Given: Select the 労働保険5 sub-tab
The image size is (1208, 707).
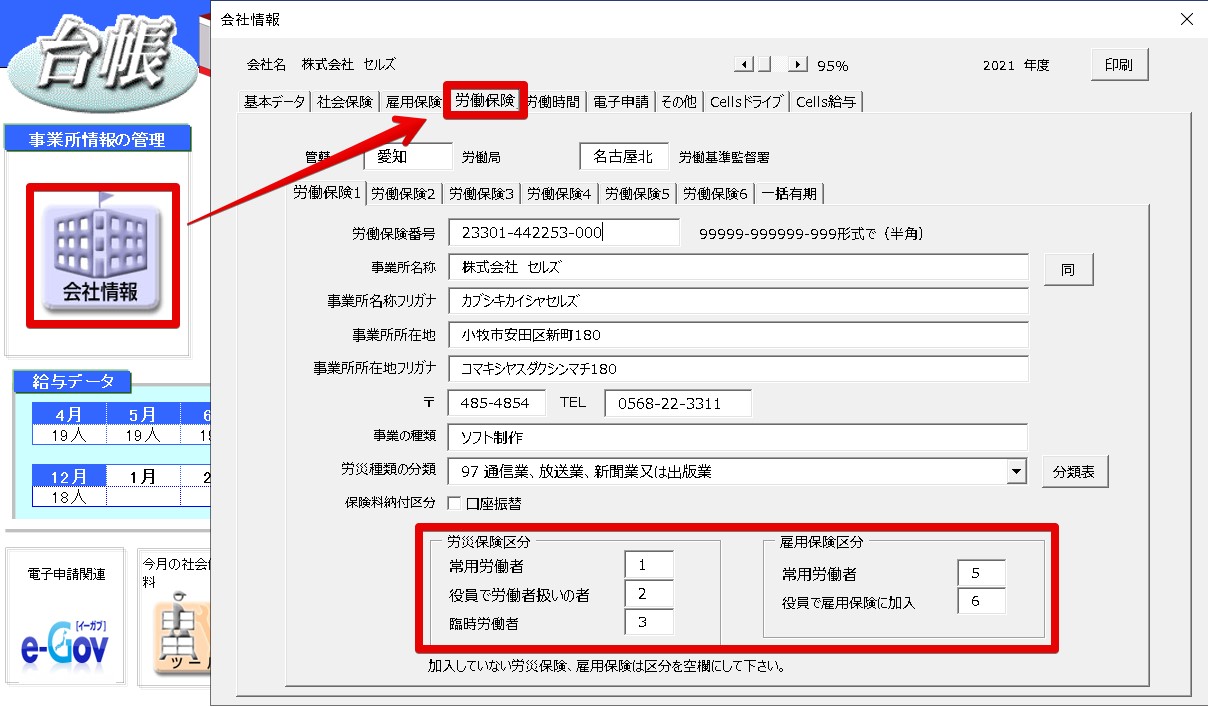Looking at the screenshot, I should coord(638,193).
